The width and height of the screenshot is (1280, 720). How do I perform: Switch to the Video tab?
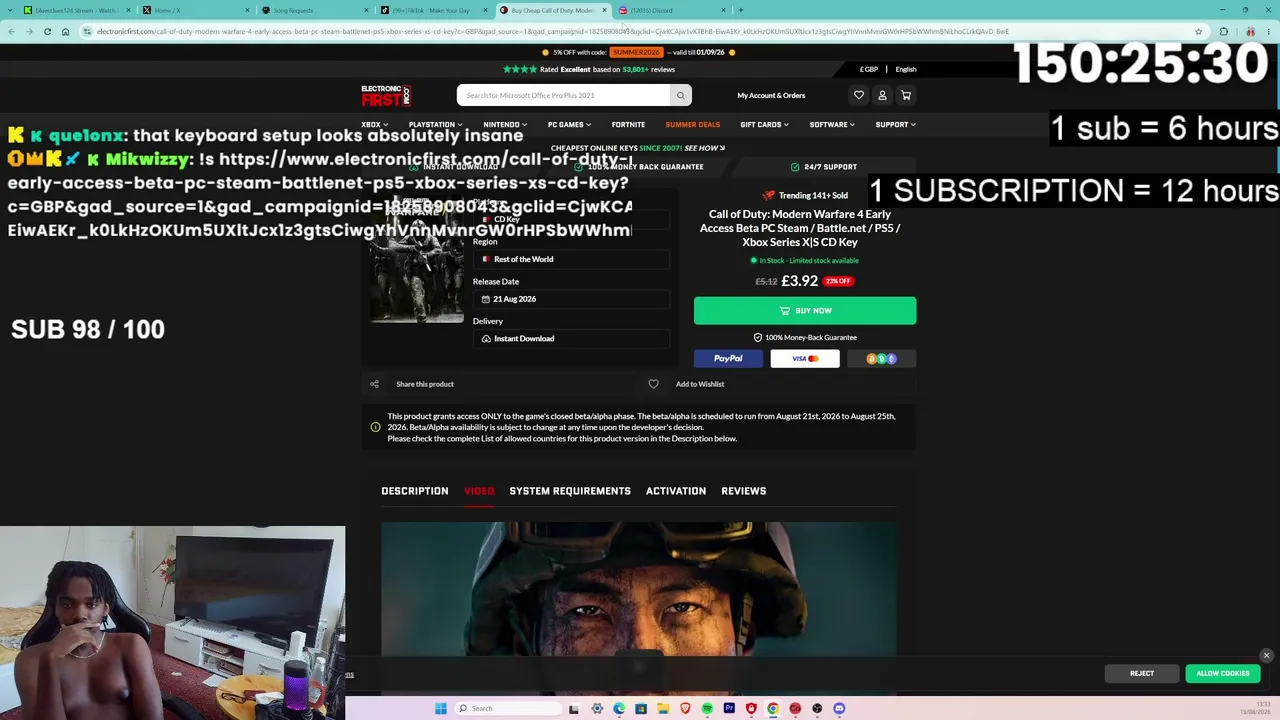point(479,491)
